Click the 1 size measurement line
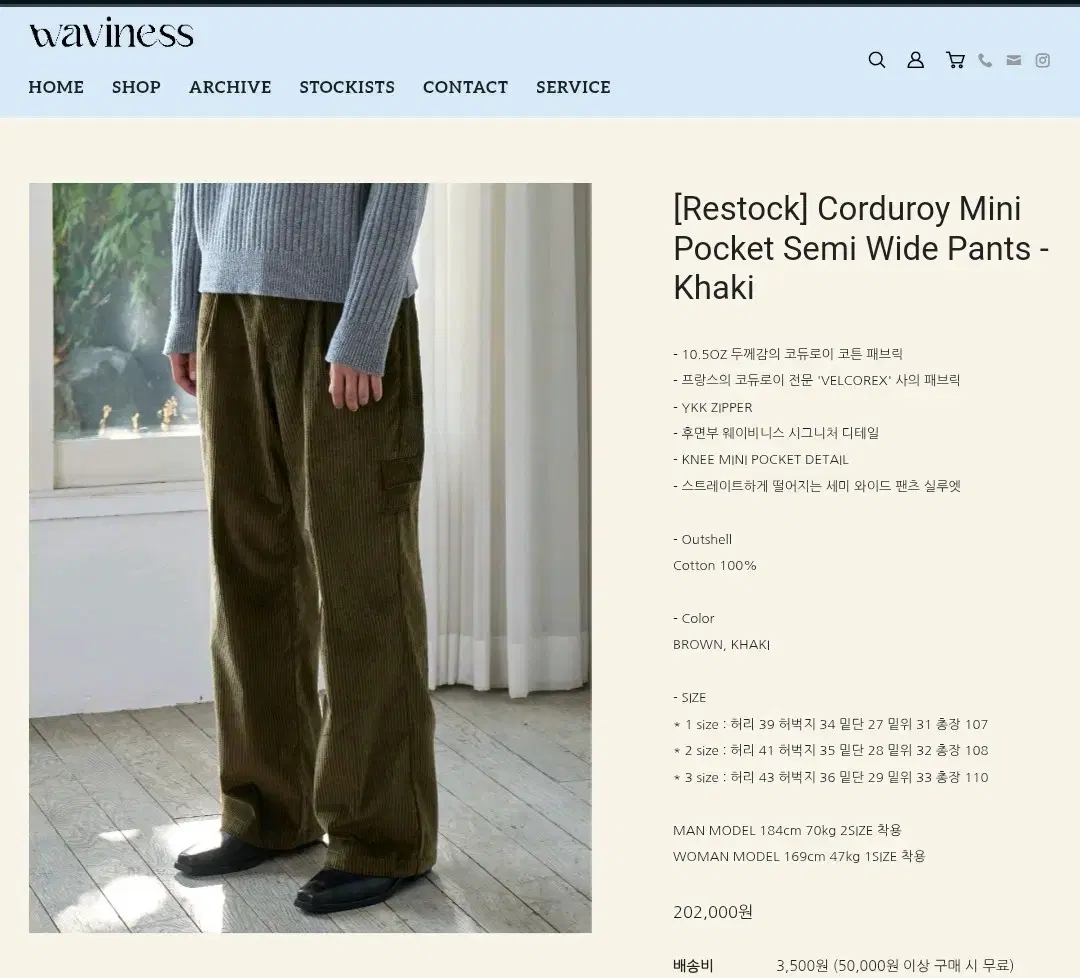The width and height of the screenshot is (1080, 978). click(831, 725)
